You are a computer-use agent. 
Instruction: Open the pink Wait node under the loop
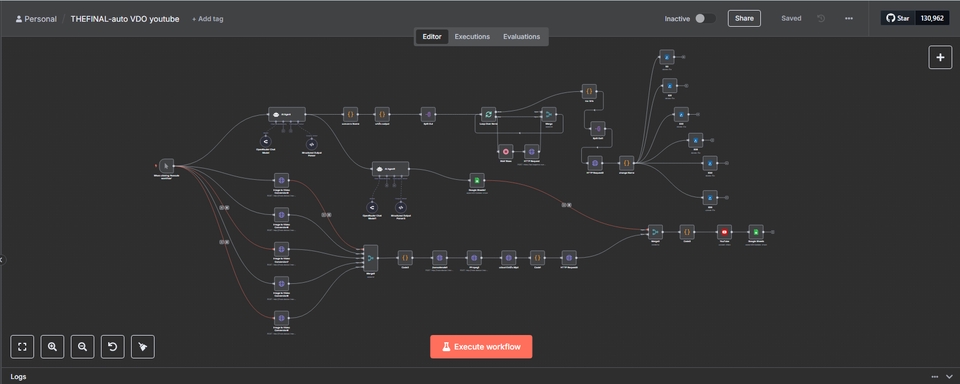click(x=505, y=151)
